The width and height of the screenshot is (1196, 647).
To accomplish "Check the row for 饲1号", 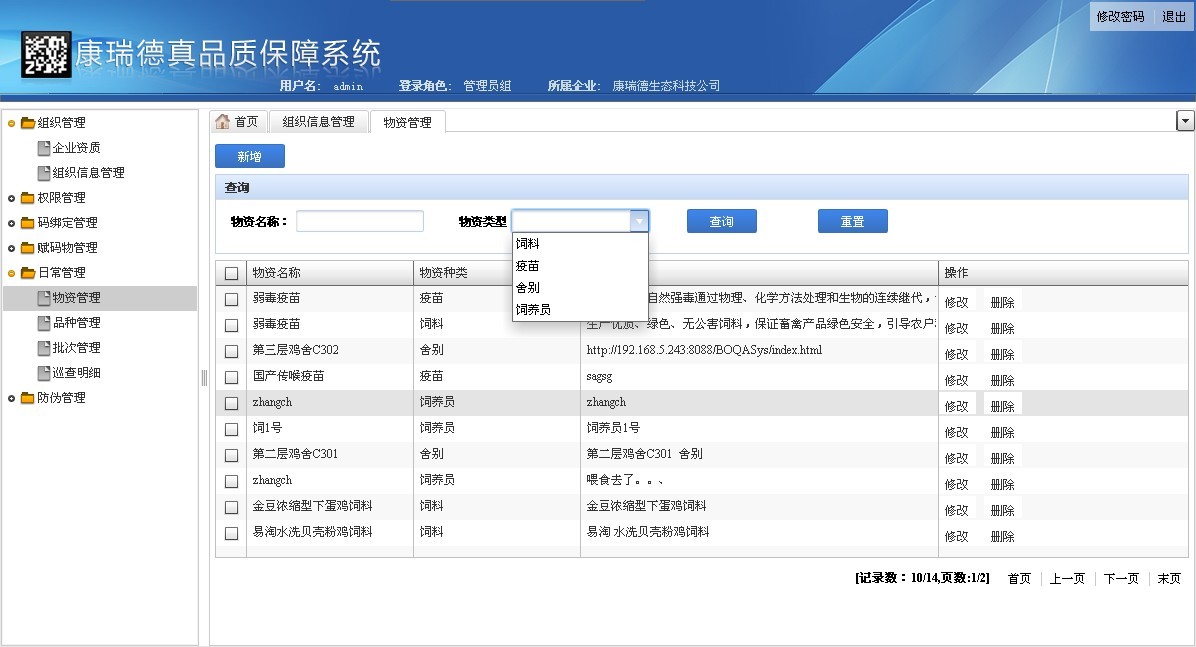I will point(232,430).
